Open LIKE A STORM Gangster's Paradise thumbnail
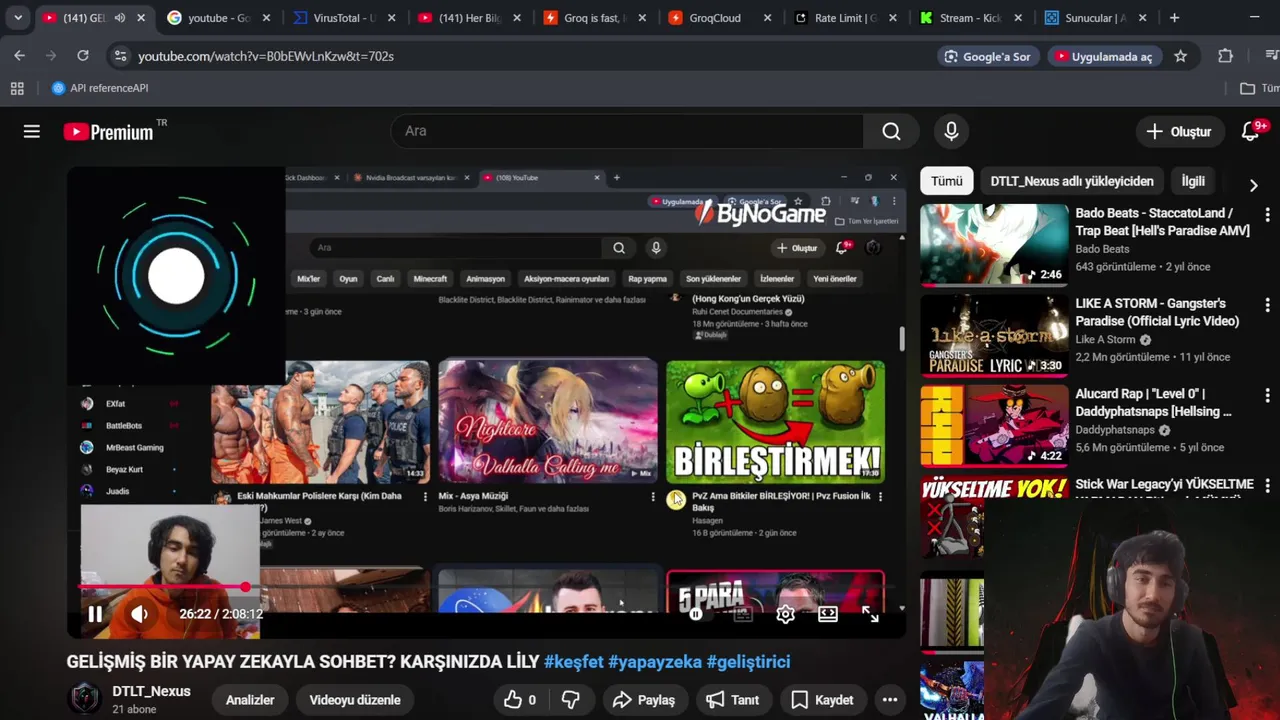This screenshot has height=720, width=1280. [994, 335]
